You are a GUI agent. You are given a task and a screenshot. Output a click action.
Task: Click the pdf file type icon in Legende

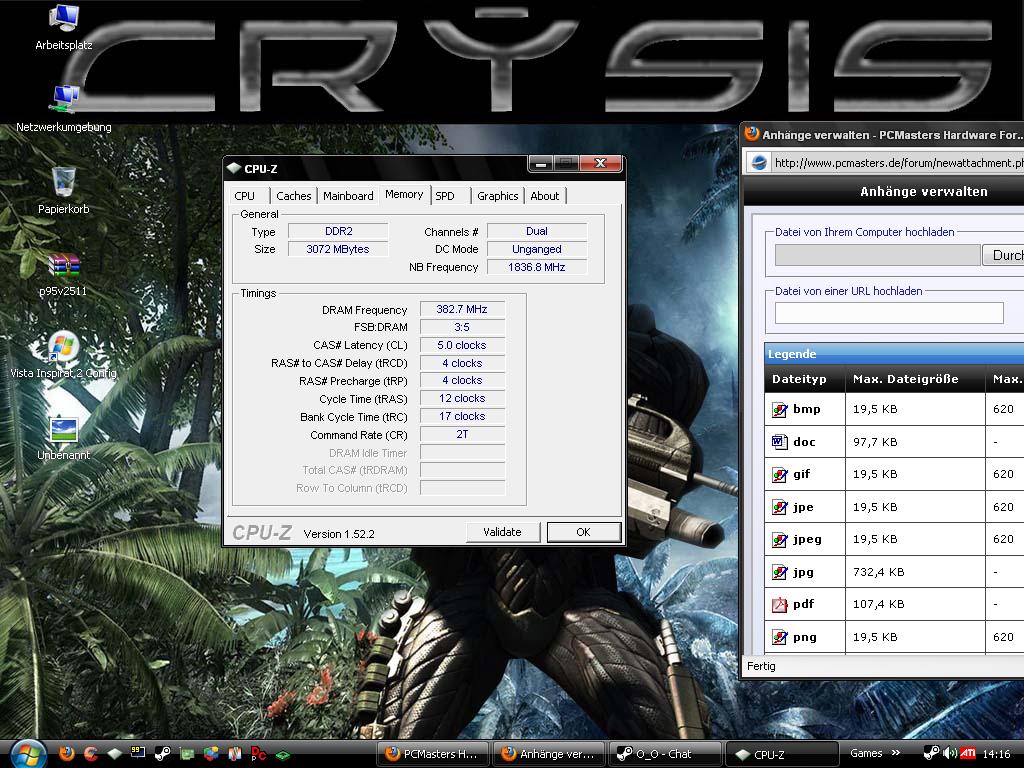[x=780, y=605]
